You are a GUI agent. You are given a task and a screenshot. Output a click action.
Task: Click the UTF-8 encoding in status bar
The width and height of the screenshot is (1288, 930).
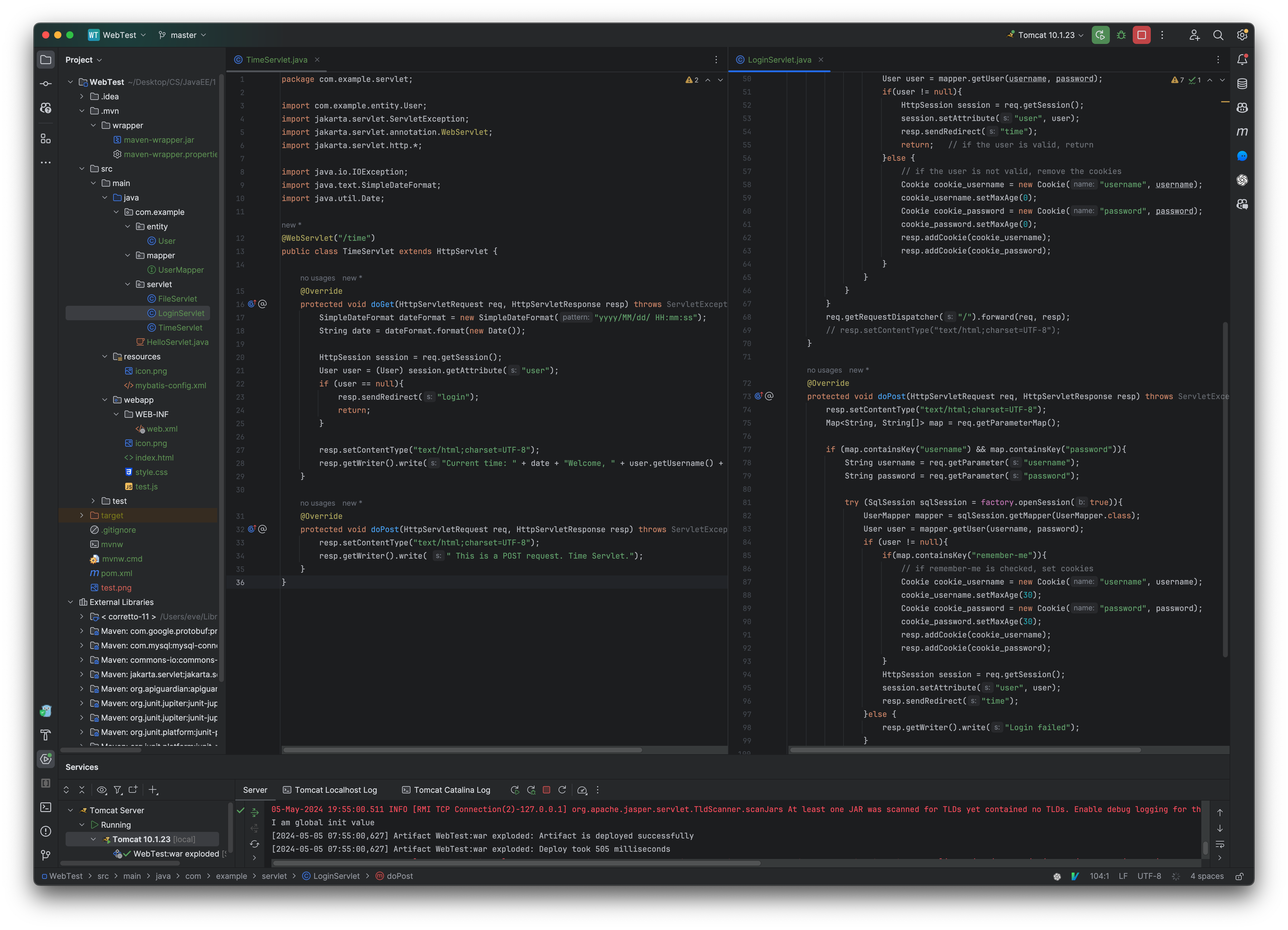point(1150,876)
